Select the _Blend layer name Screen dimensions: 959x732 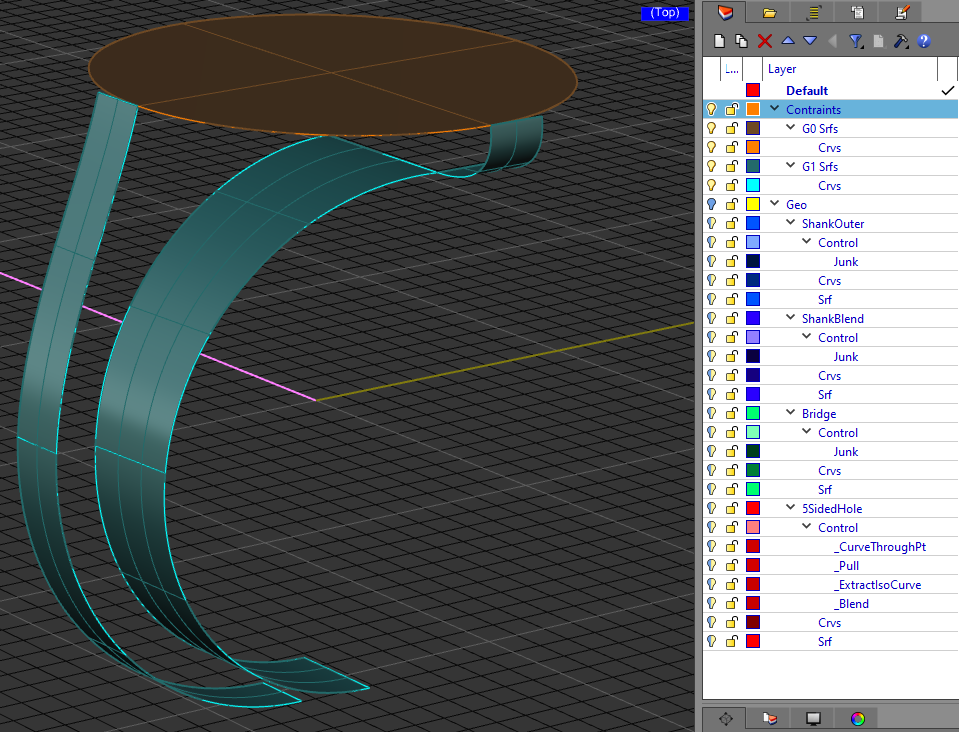pyautogui.click(x=851, y=604)
